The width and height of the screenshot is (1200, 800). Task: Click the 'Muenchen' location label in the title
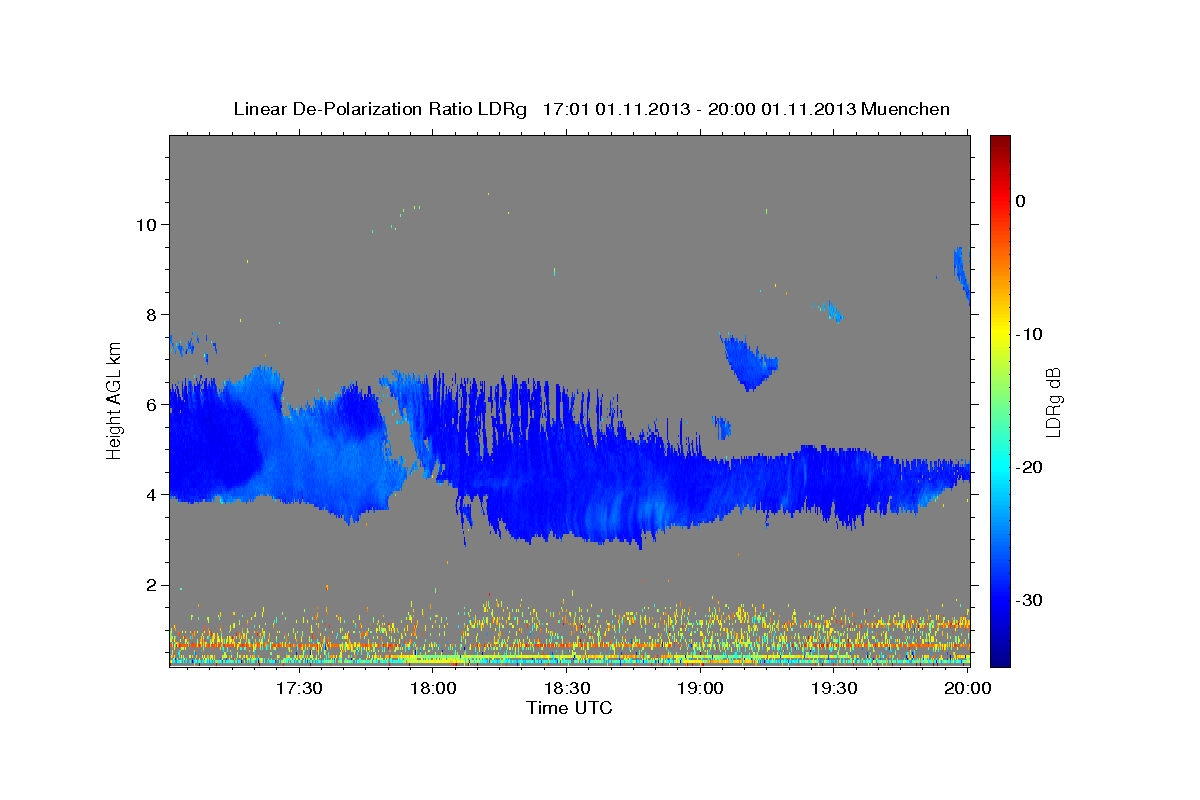click(907, 109)
